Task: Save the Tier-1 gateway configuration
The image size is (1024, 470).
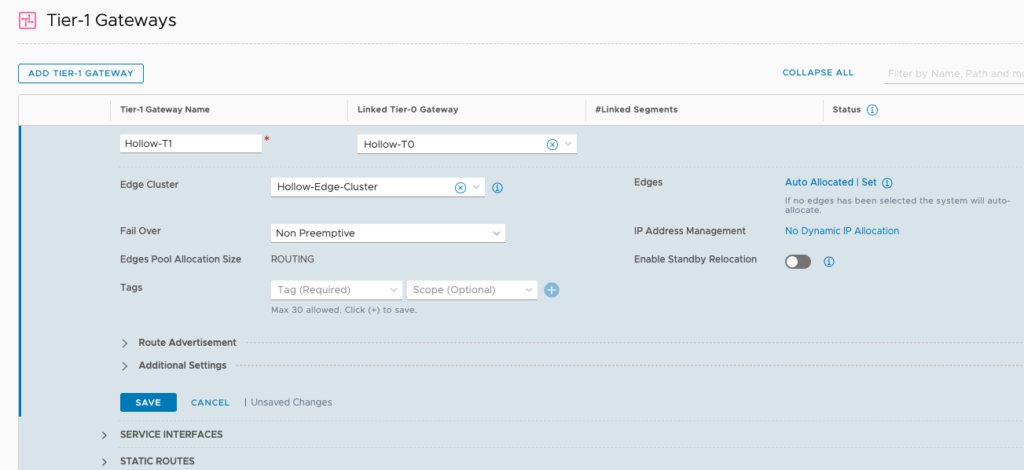Action: [x=148, y=402]
